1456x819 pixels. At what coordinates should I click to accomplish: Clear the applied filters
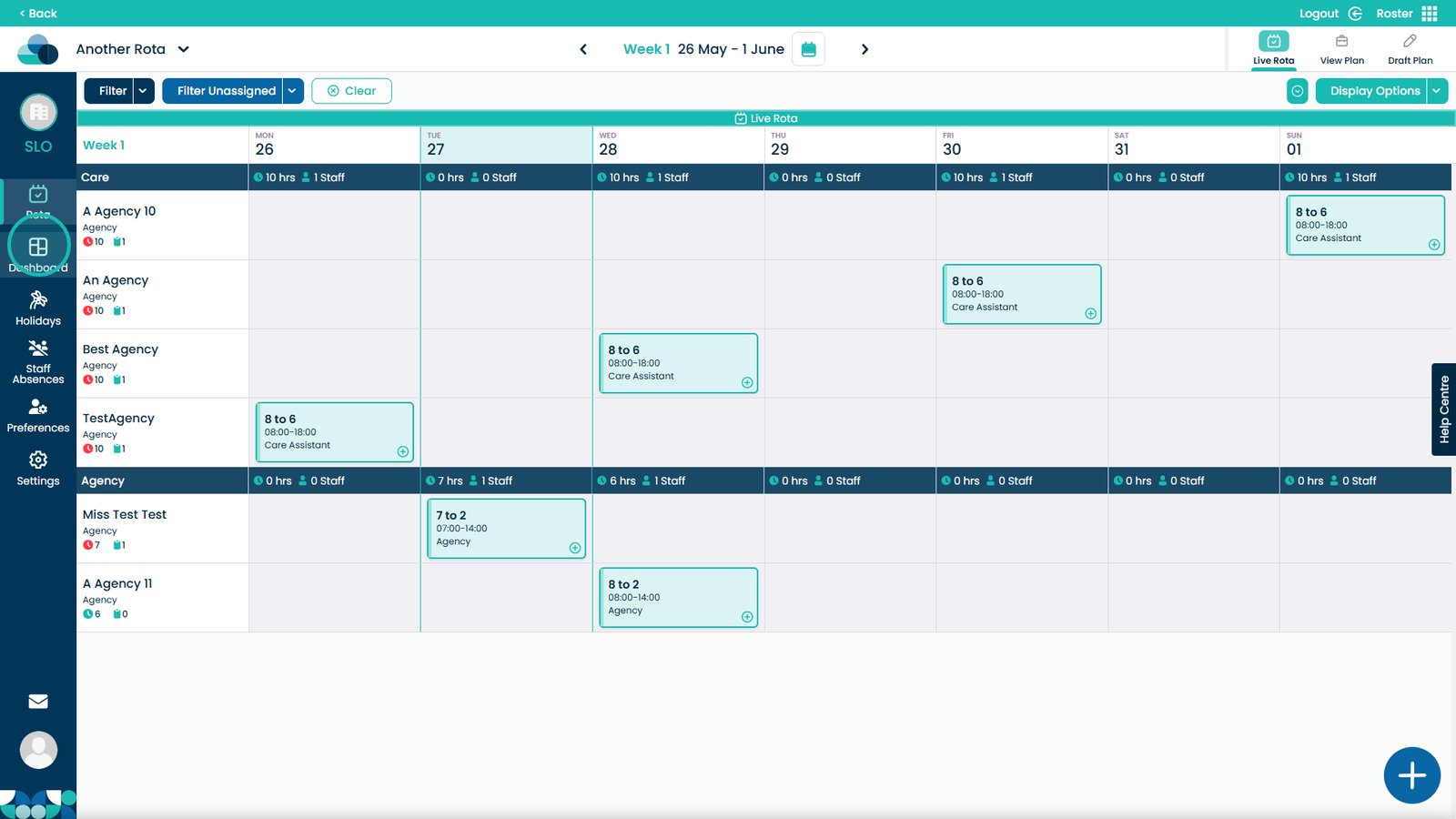(351, 91)
